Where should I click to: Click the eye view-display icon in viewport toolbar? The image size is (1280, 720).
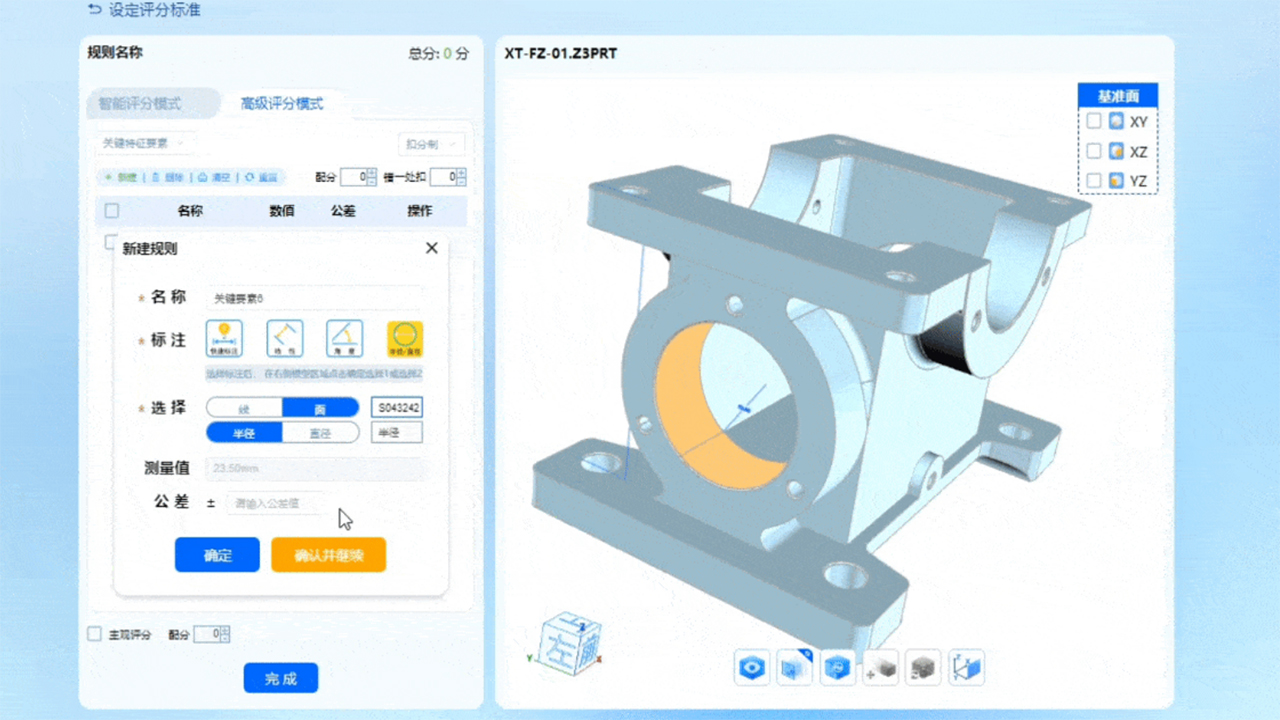pyautogui.click(x=752, y=667)
